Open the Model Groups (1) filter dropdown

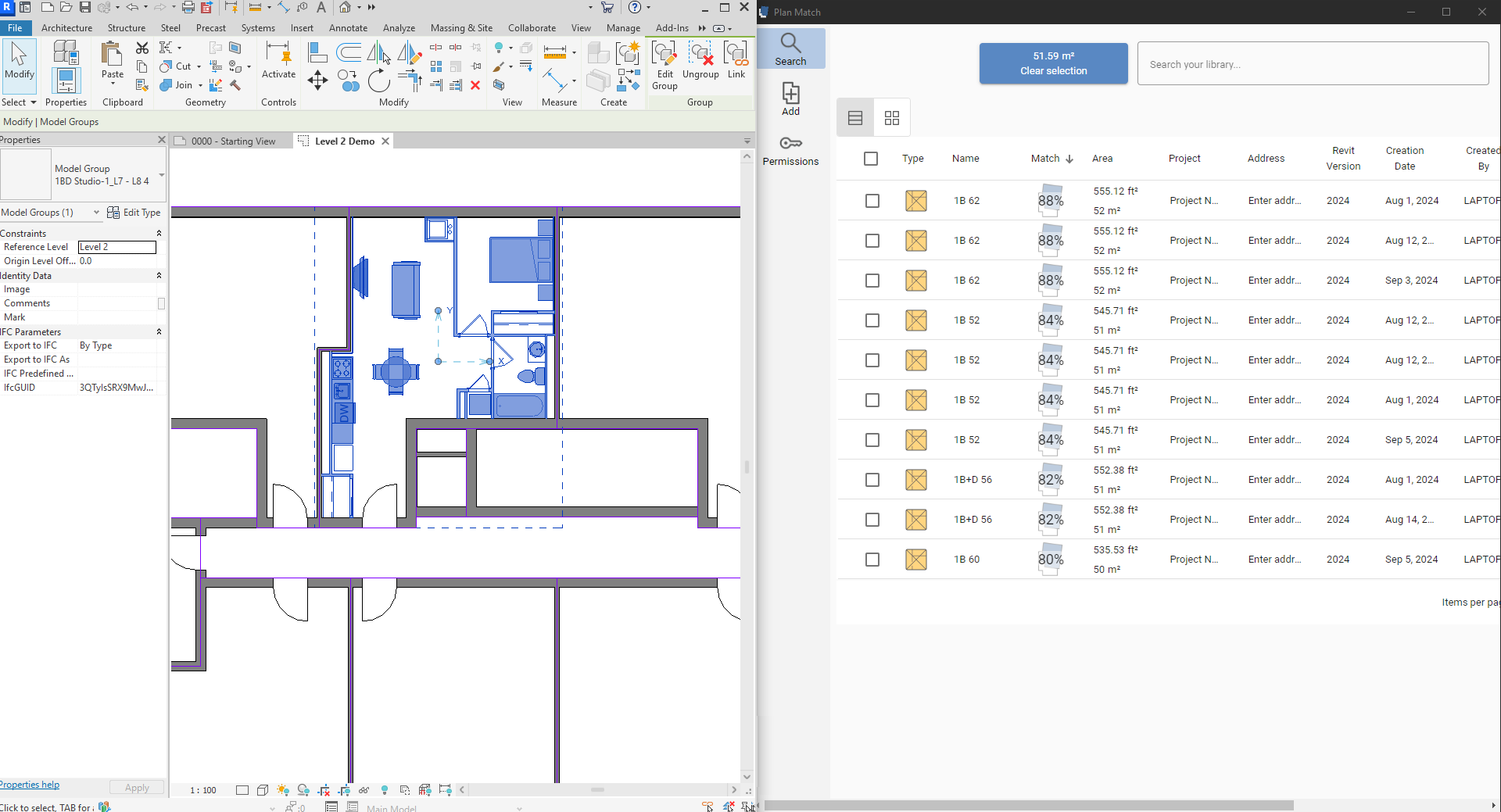pos(96,213)
